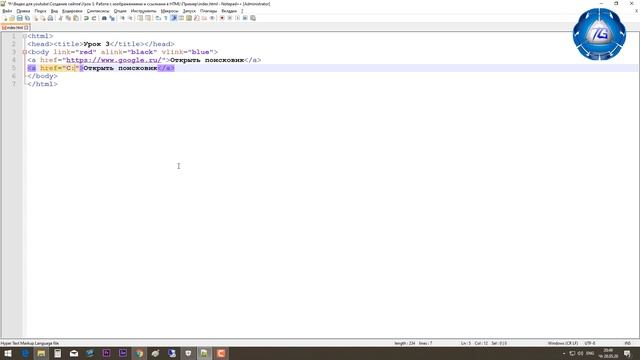Screen dimensions: 640x360
Task: Create a new document via toolbar
Action: coord(5,18)
